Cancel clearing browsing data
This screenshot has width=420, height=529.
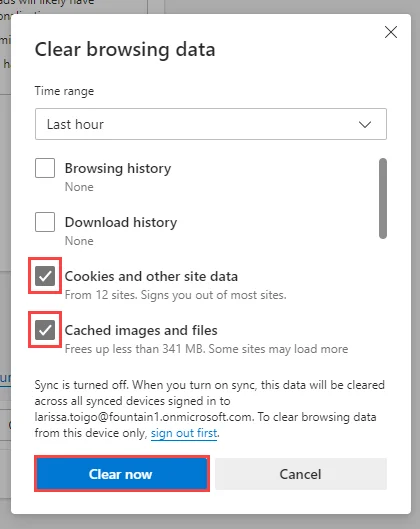tap(301, 474)
